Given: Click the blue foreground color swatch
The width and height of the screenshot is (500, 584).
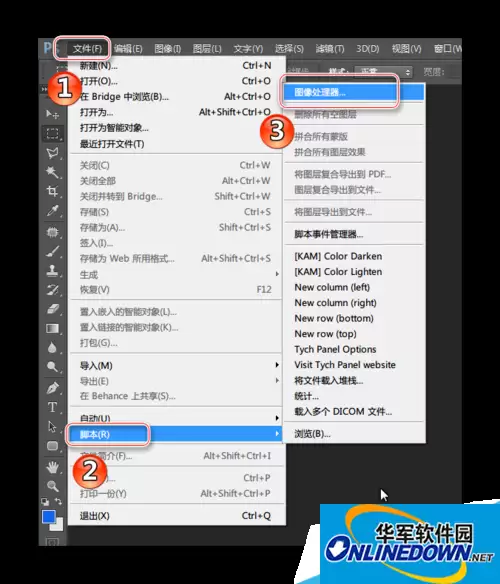Looking at the screenshot, I should coord(49,517).
